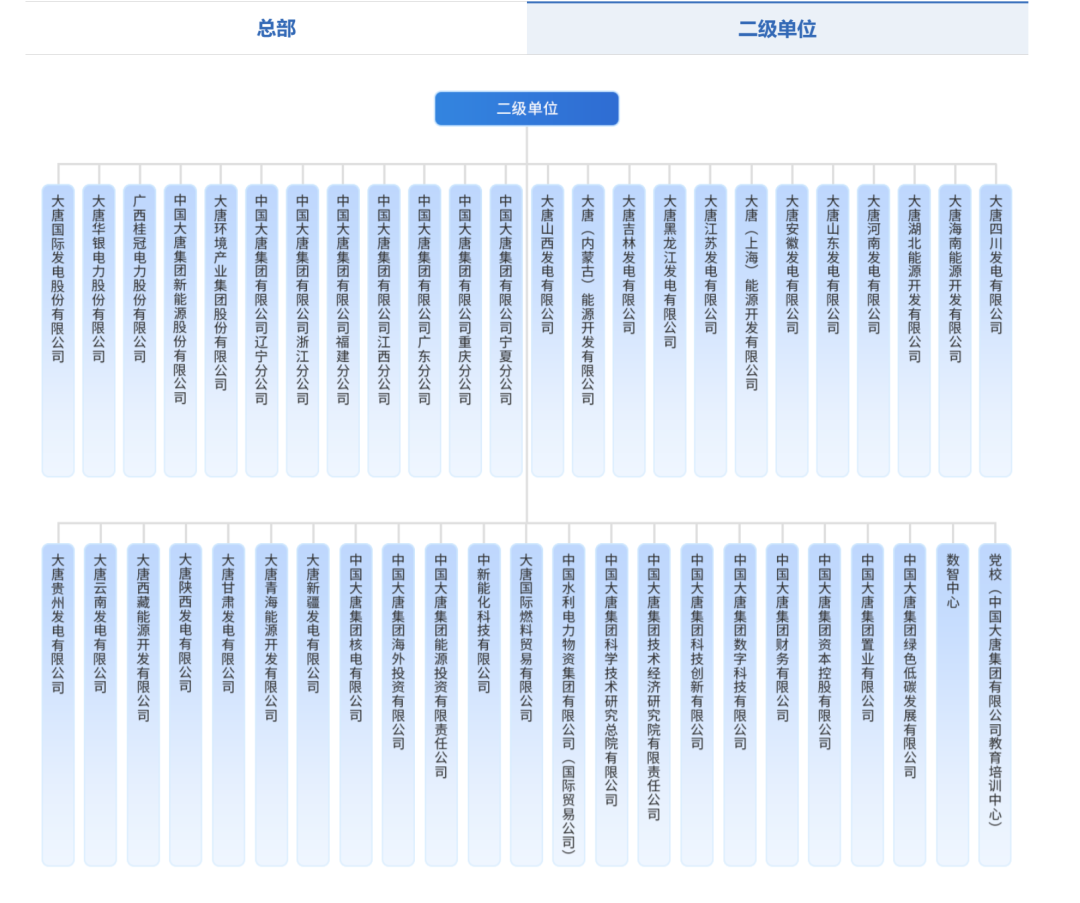The width and height of the screenshot is (1080, 903).
Task: Click the blue 二级单位 root node
Action: 527,108
